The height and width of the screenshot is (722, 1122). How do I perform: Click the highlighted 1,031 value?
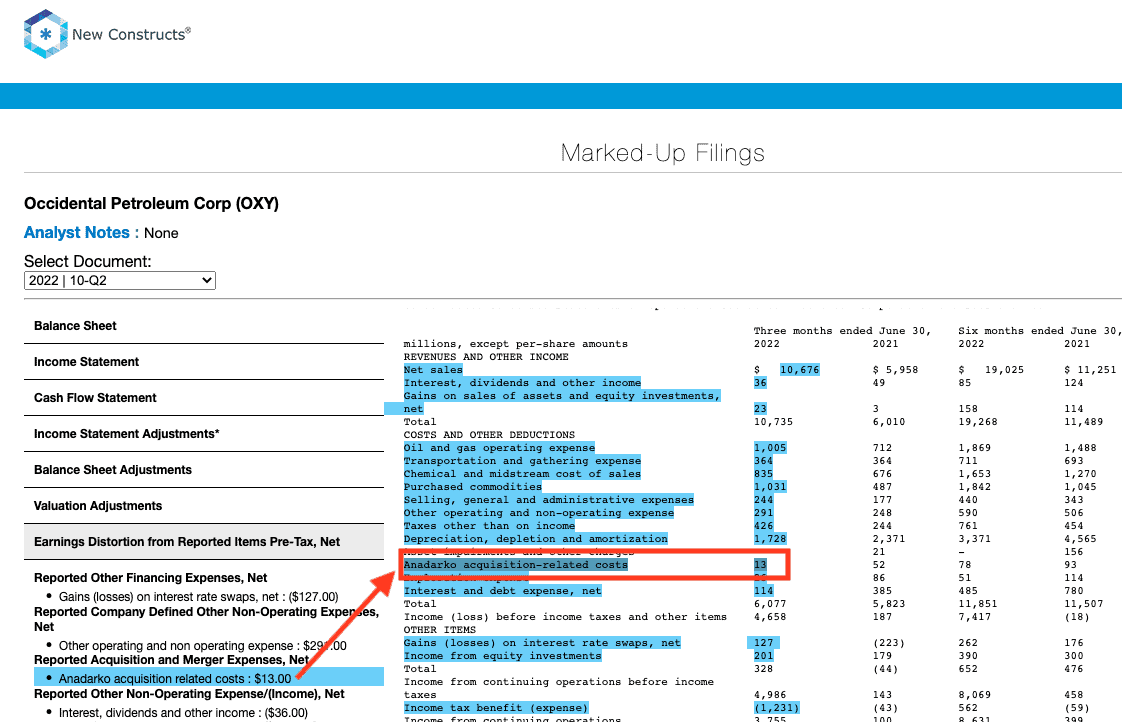pyautogui.click(x=770, y=487)
